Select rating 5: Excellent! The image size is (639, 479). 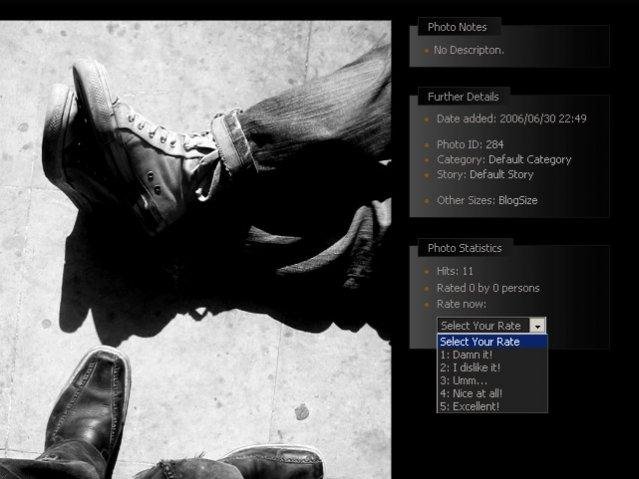pyautogui.click(x=492, y=406)
